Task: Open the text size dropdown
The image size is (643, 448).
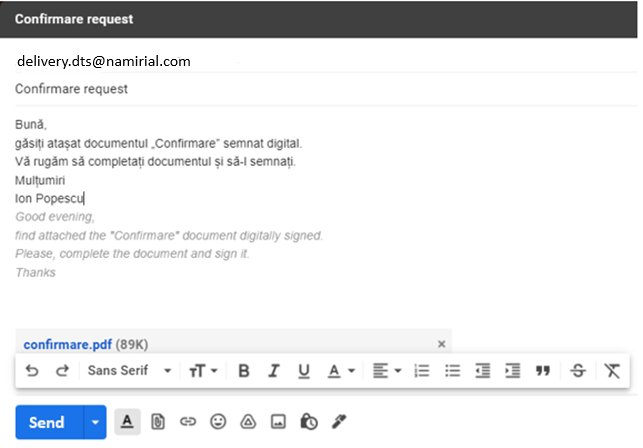Action: [x=203, y=370]
